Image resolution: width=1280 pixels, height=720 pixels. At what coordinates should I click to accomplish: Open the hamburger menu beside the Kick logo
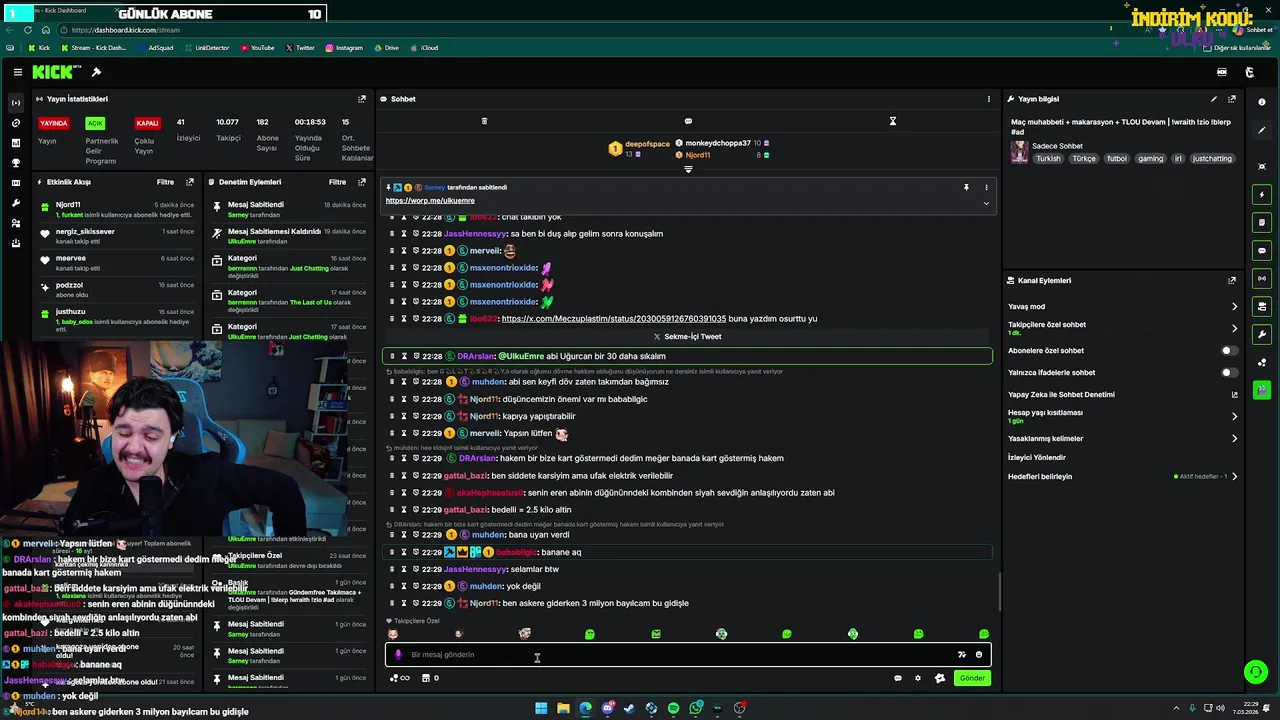(x=18, y=72)
